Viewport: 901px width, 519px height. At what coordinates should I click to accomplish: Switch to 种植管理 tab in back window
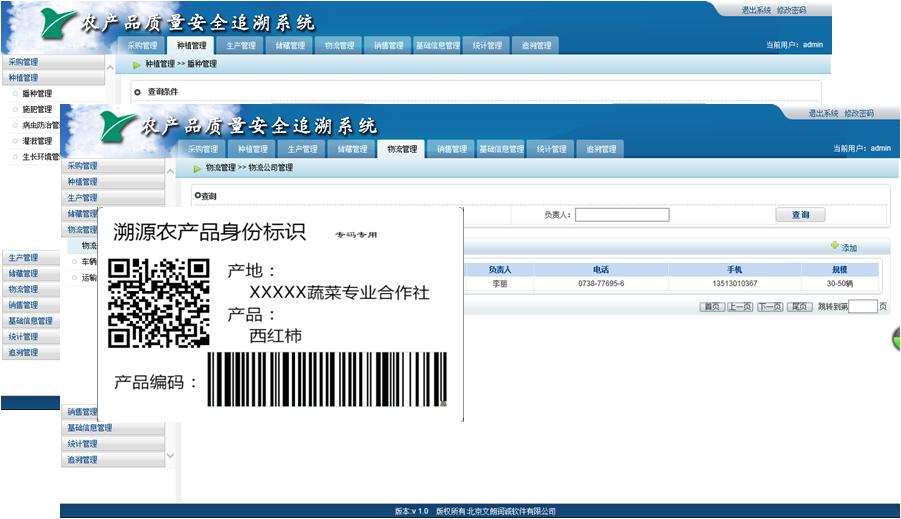point(191,46)
